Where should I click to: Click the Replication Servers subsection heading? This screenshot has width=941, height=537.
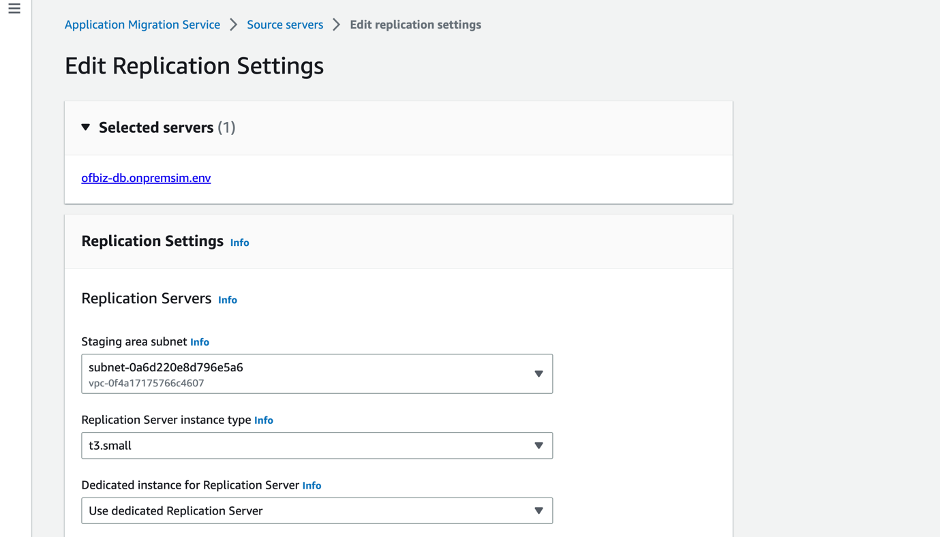point(146,299)
